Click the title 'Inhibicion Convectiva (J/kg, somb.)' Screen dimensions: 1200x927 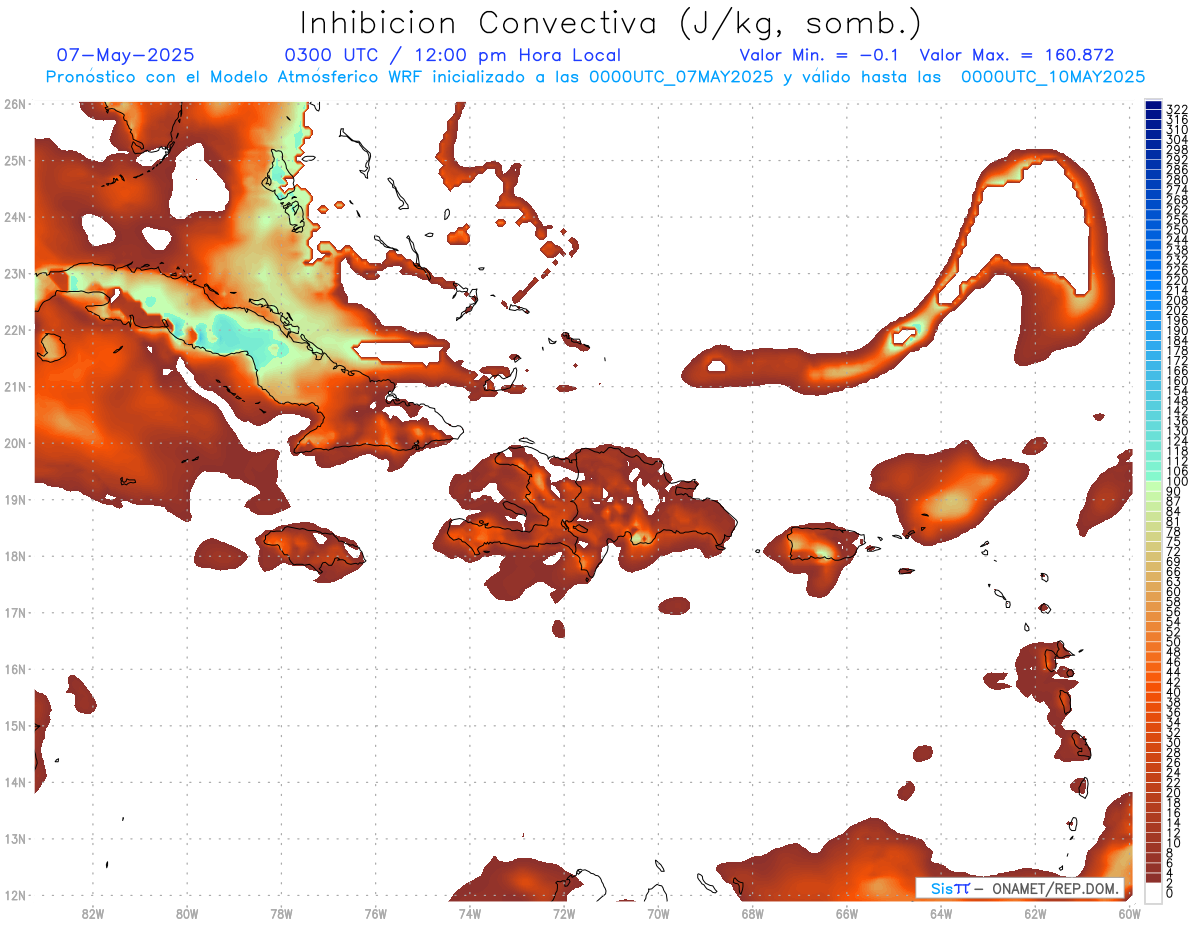tap(611, 23)
